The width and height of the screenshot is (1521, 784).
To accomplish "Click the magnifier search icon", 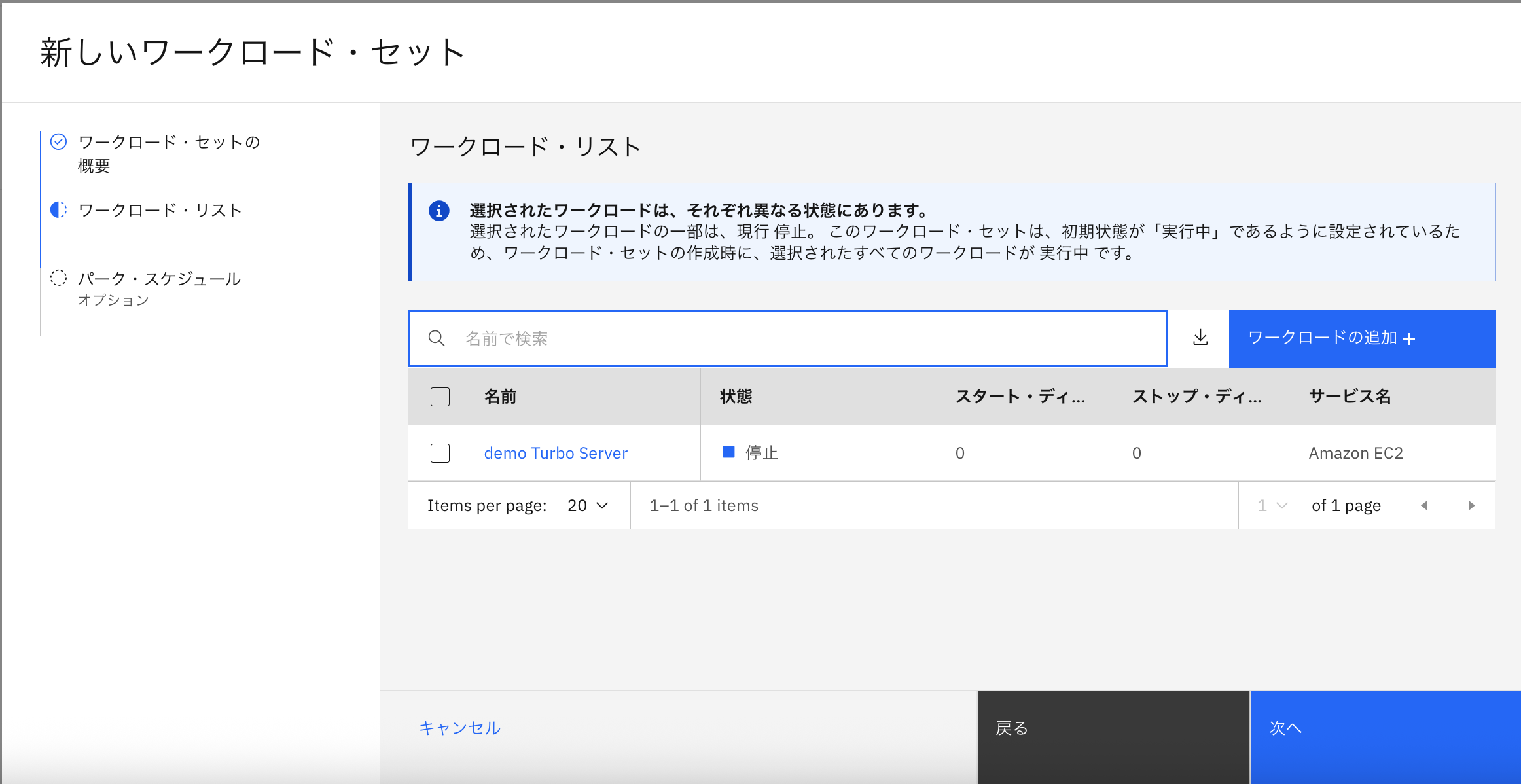I will (437, 338).
